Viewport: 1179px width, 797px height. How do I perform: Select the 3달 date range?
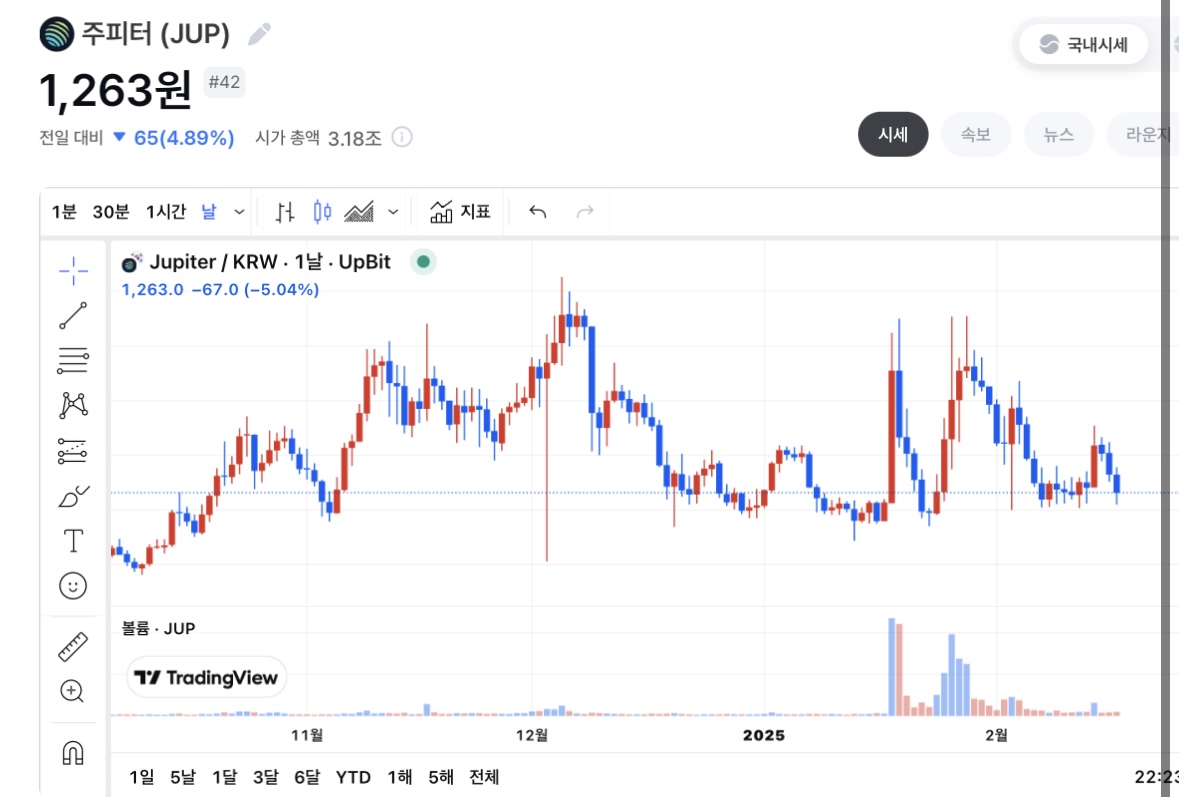(x=265, y=777)
